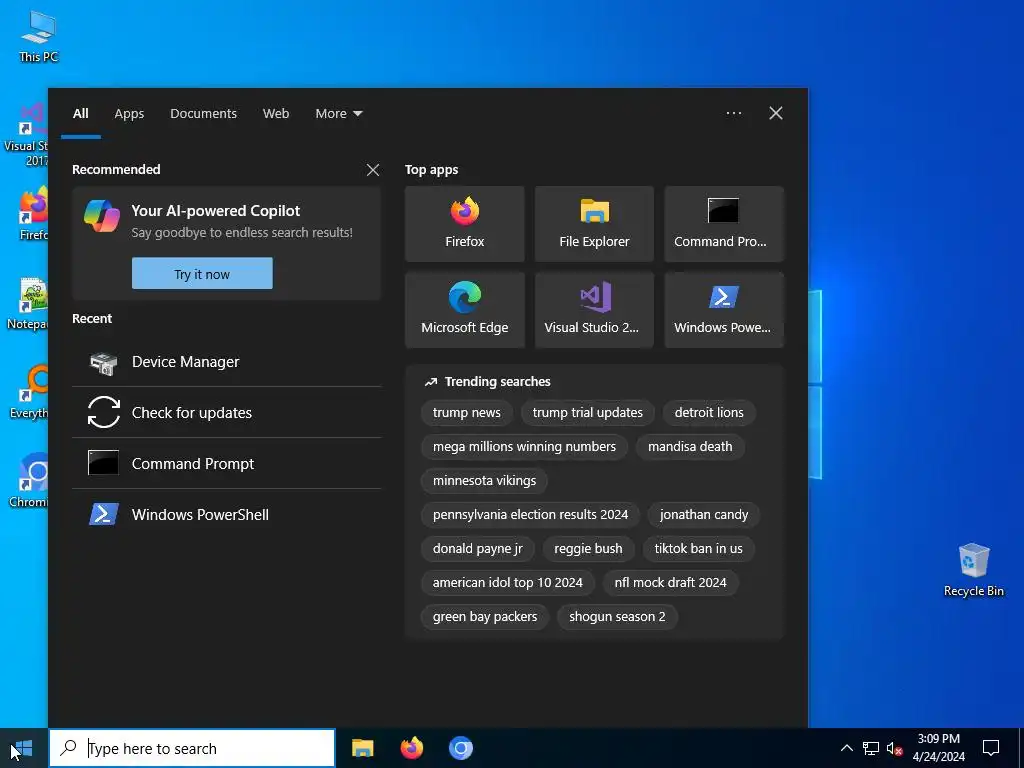The width and height of the screenshot is (1024, 768).
Task: Open Chromium from the taskbar
Action: click(460, 748)
